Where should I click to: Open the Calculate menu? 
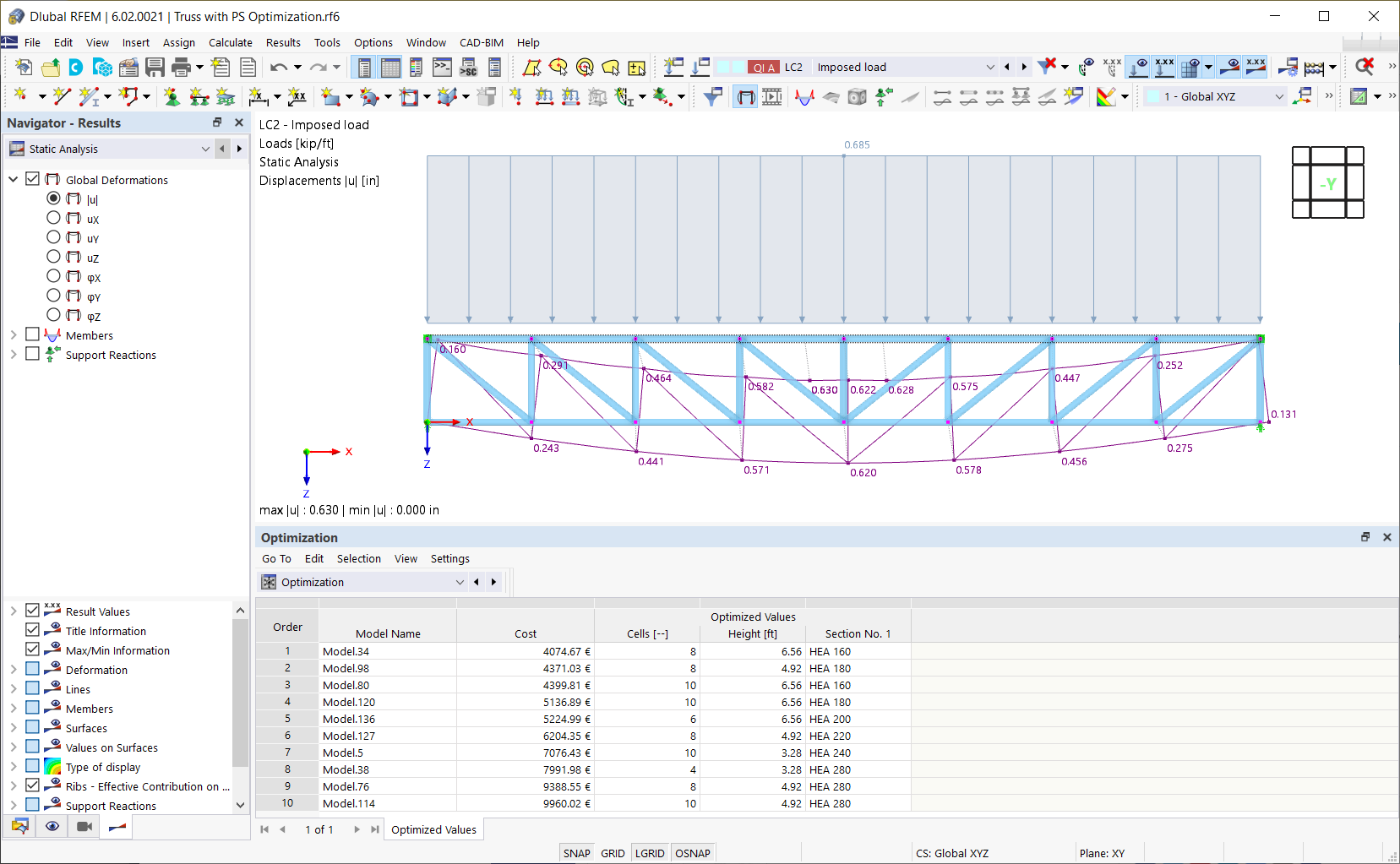[231, 42]
